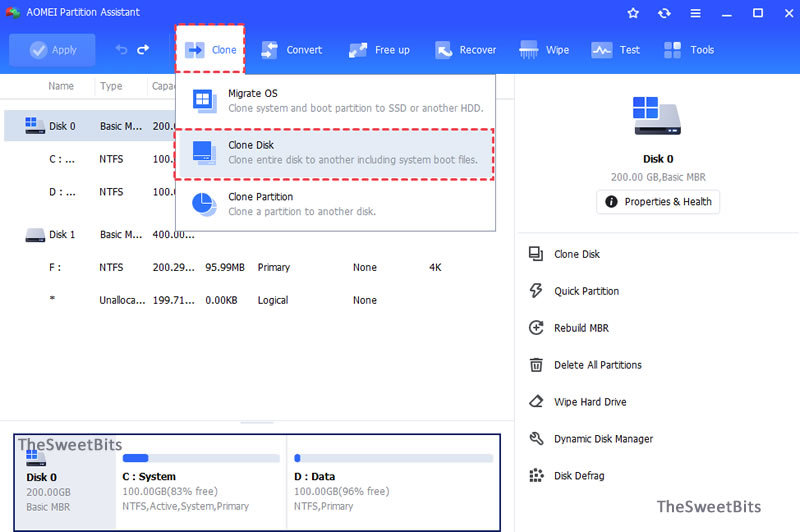This screenshot has width=800, height=532.
Task: Click Rebuild MBR in right panel
Action: coord(581,328)
